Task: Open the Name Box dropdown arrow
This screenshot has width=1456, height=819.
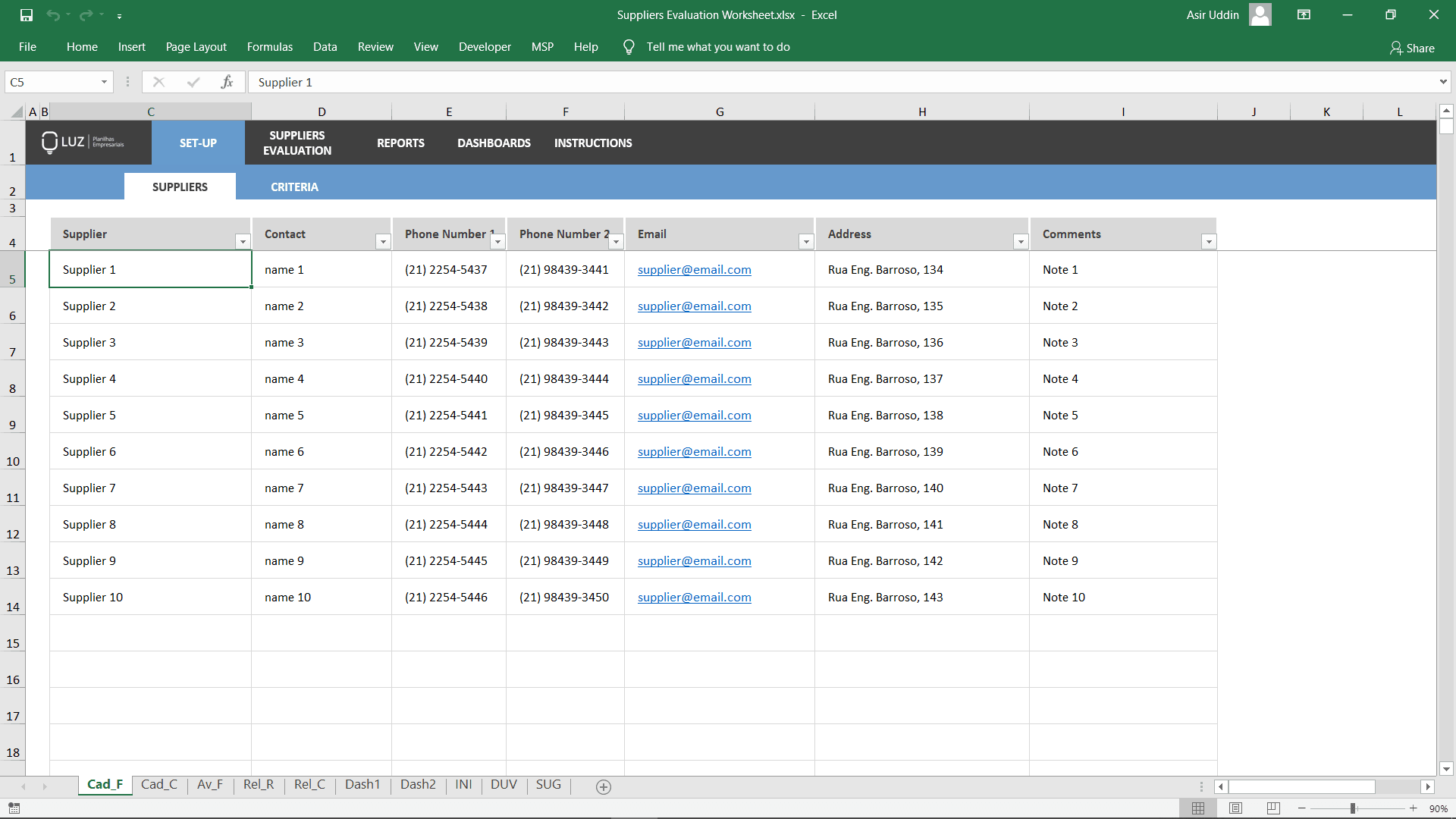Action: click(x=105, y=81)
